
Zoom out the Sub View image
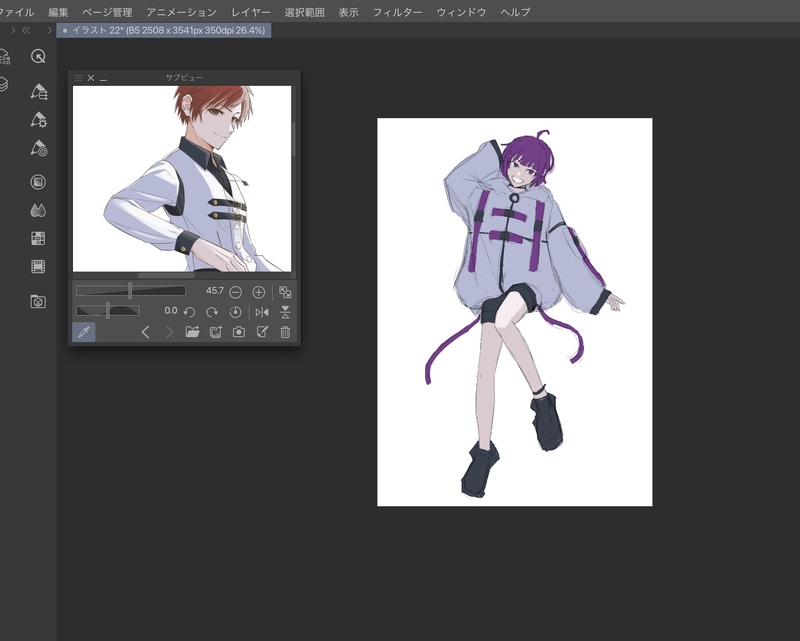tap(235, 292)
